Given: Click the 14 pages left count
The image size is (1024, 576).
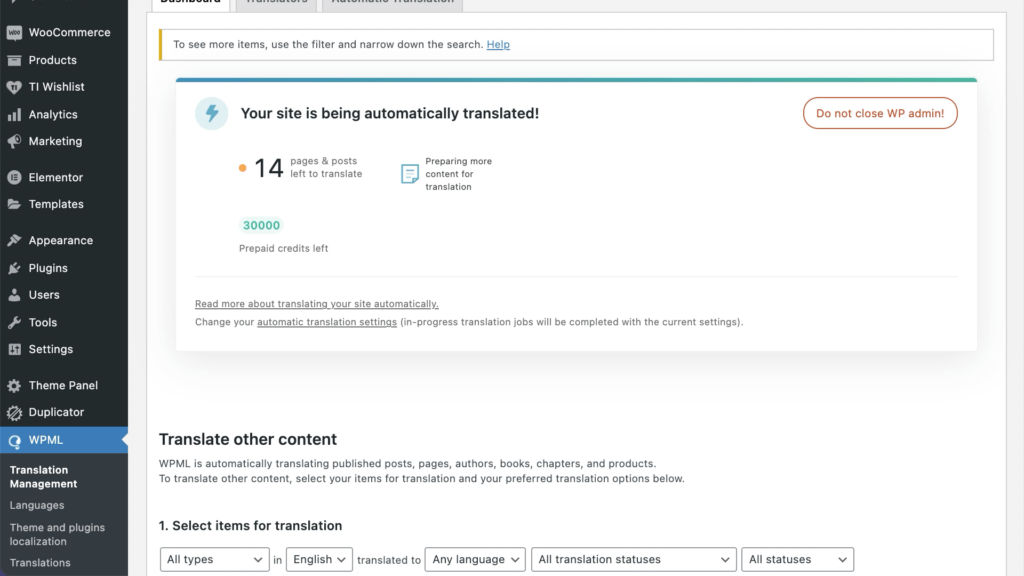Looking at the screenshot, I should coord(268,168).
